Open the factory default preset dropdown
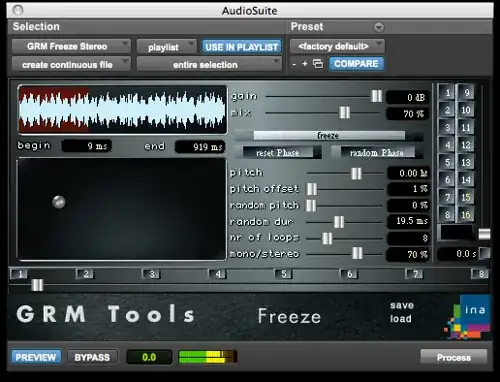This screenshot has height=382, width=500. point(337,46)
